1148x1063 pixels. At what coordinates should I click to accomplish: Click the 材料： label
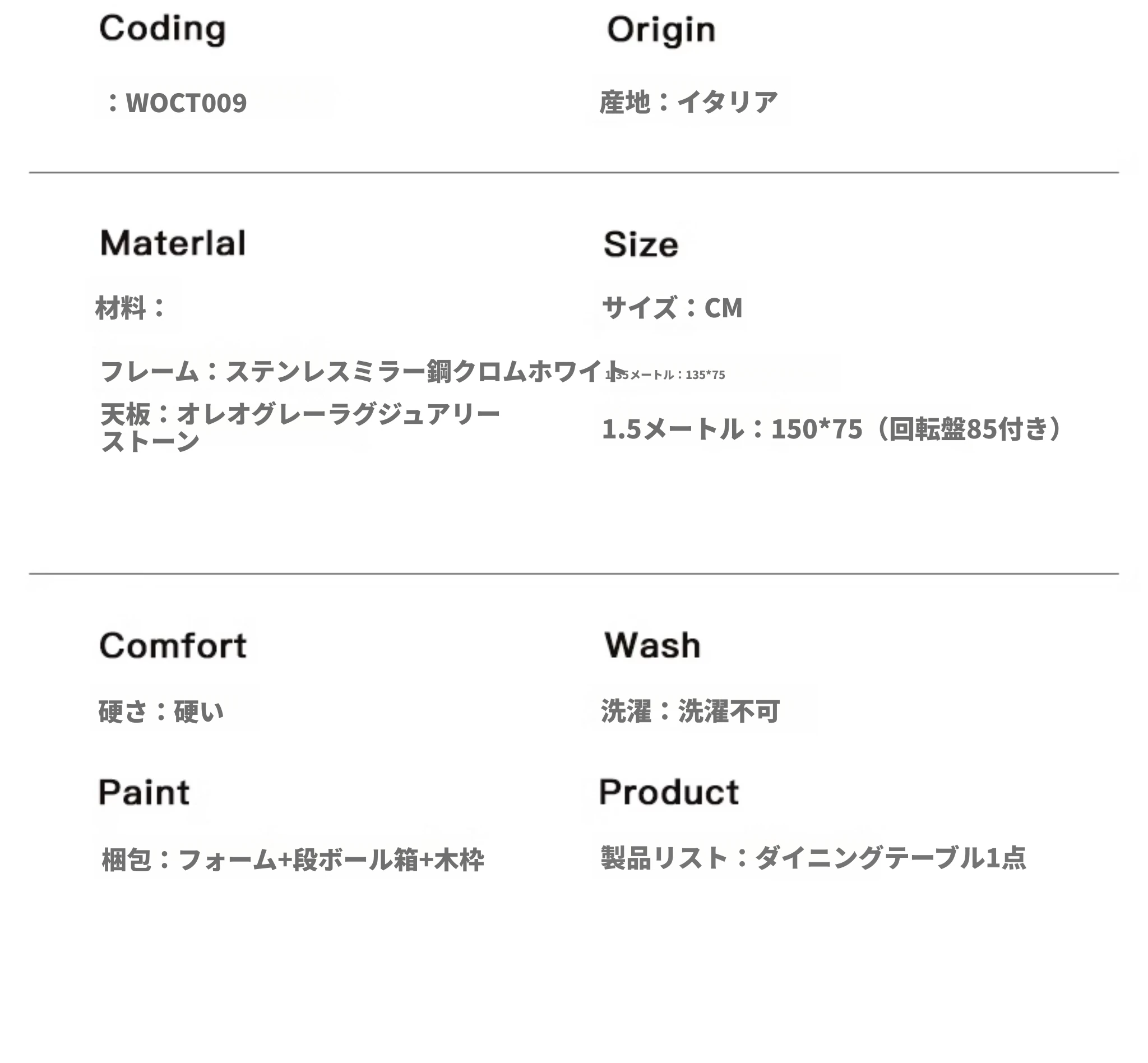click(x=131, y=308)
